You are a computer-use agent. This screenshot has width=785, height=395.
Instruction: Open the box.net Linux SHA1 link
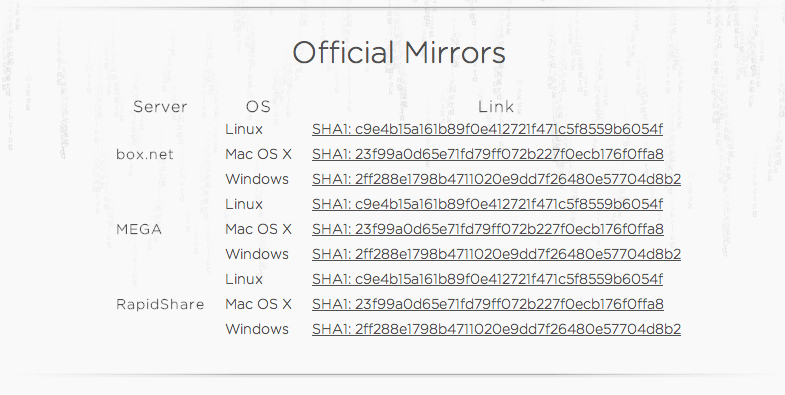point(487,129)
